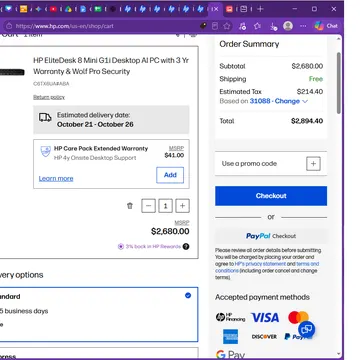Switch to the Google Docs tab
This screenshot has height=360, width=360.
[83, 9]
